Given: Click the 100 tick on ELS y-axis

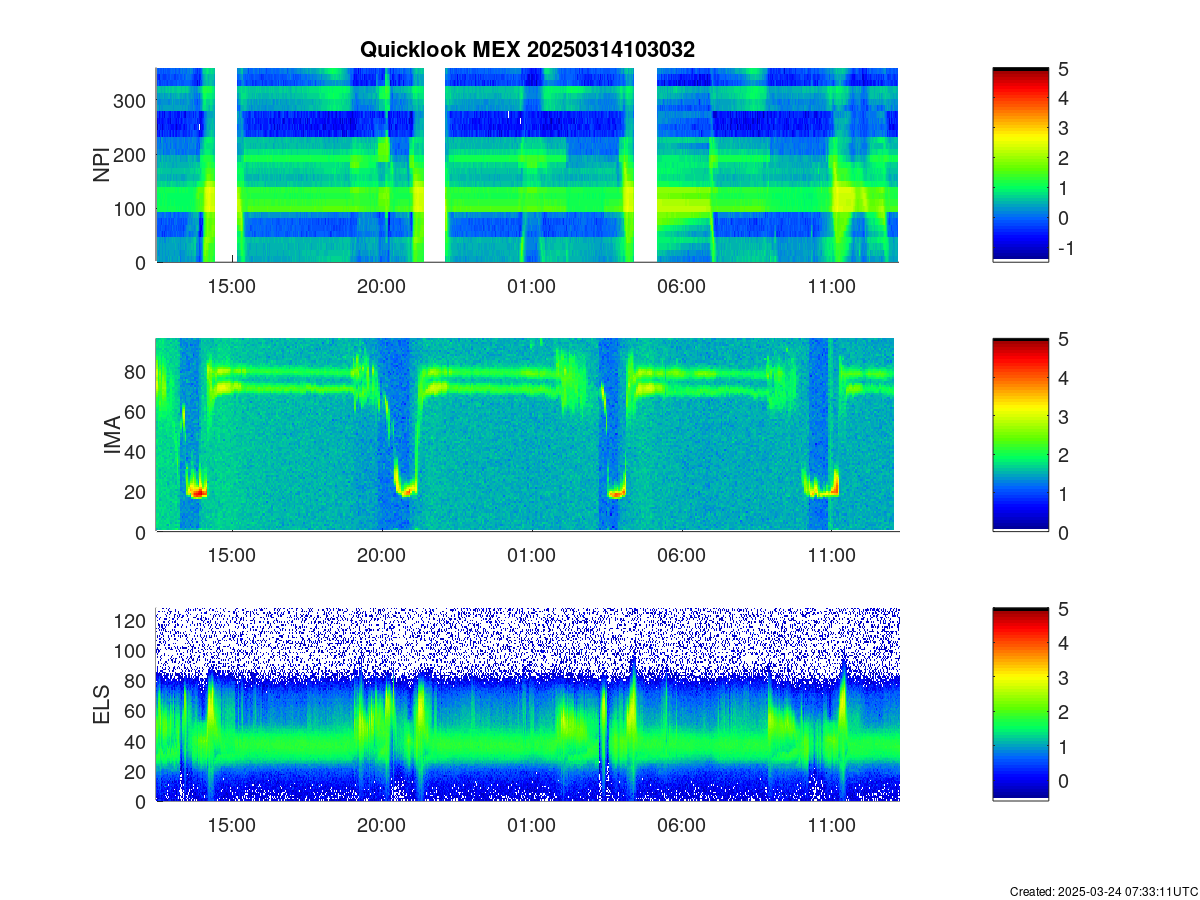Looking at the screenshot, I should click(131, 651).
